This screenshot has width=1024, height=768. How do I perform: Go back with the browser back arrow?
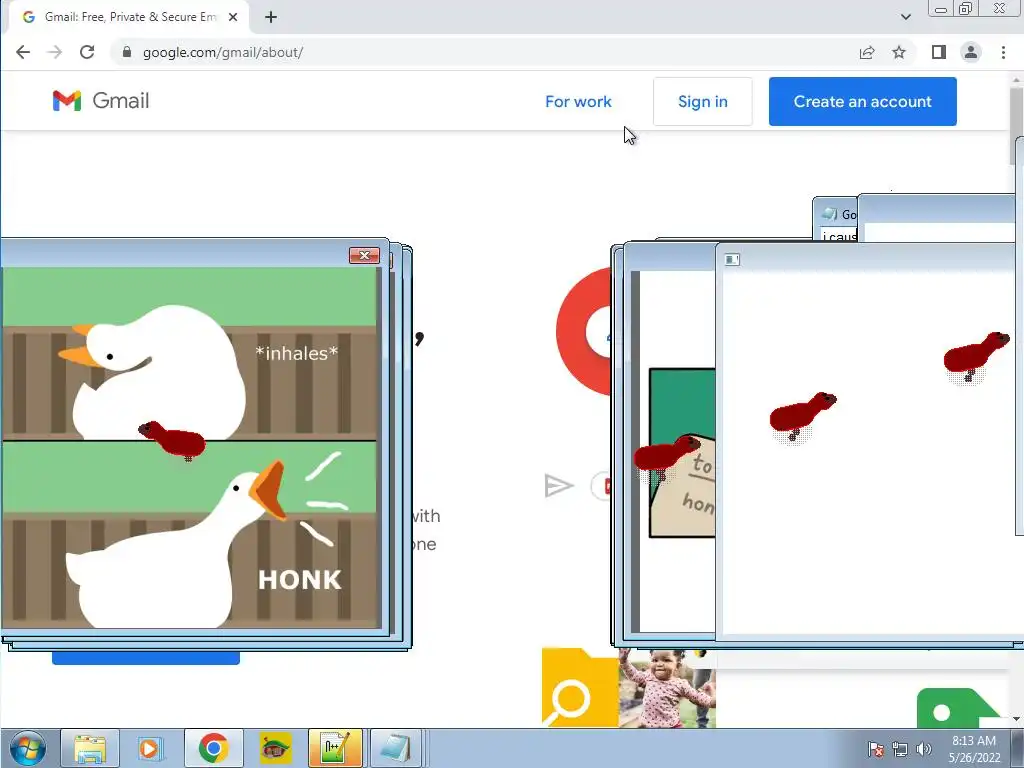coord(23,52)
